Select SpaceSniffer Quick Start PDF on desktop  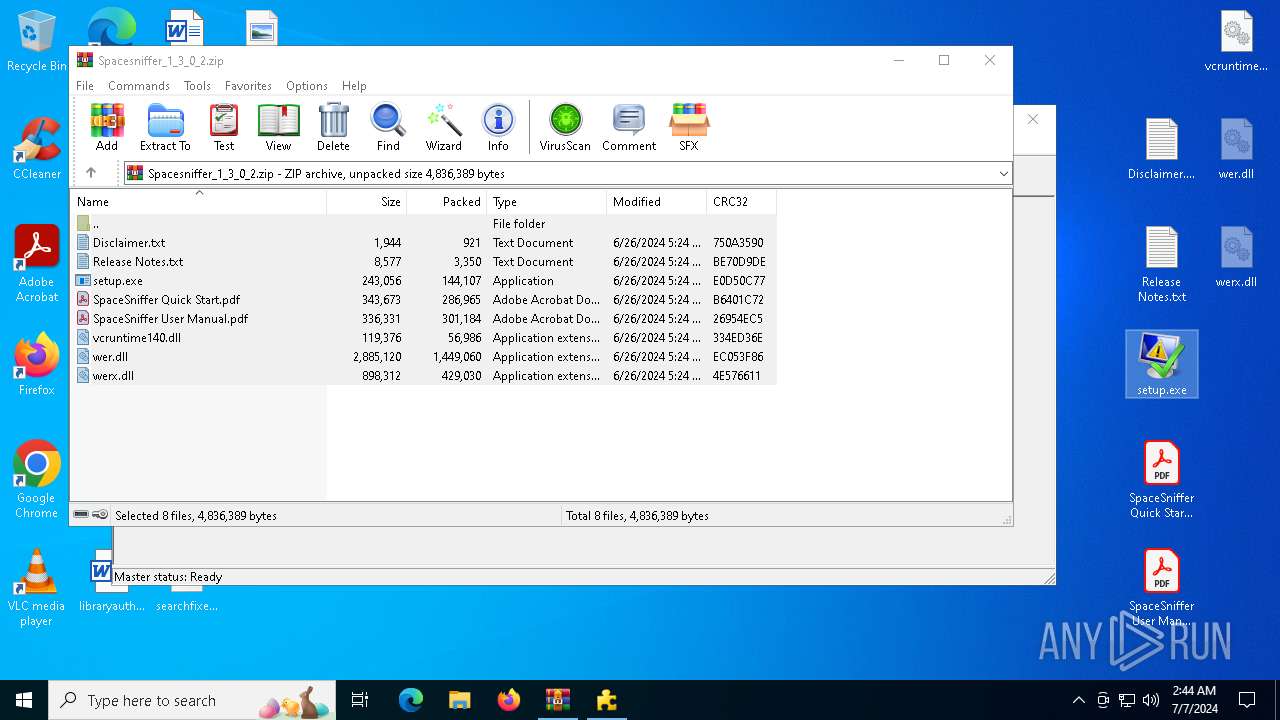tap(1161, 480)
